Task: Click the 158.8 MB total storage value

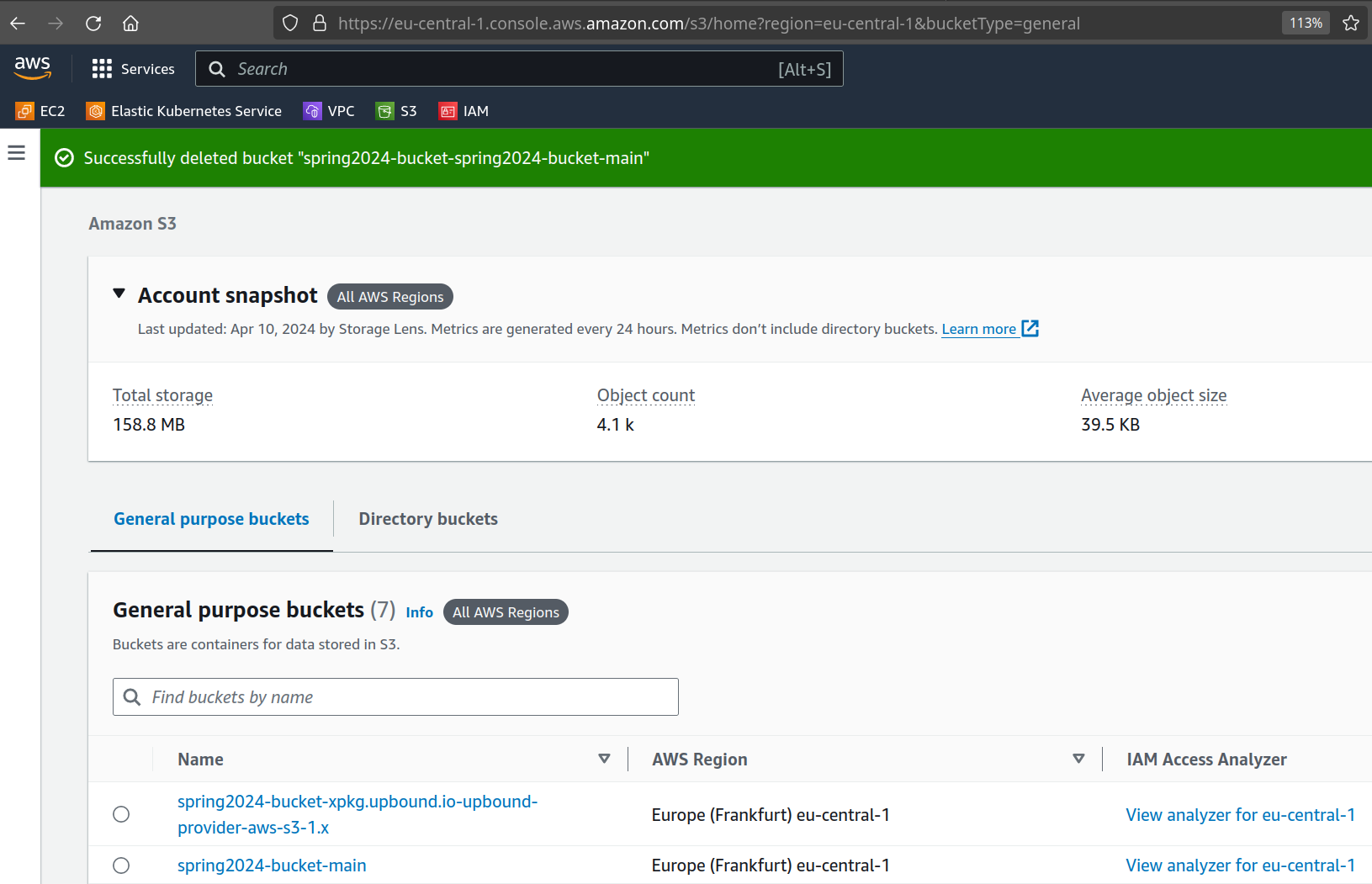Action: (149, 425)
